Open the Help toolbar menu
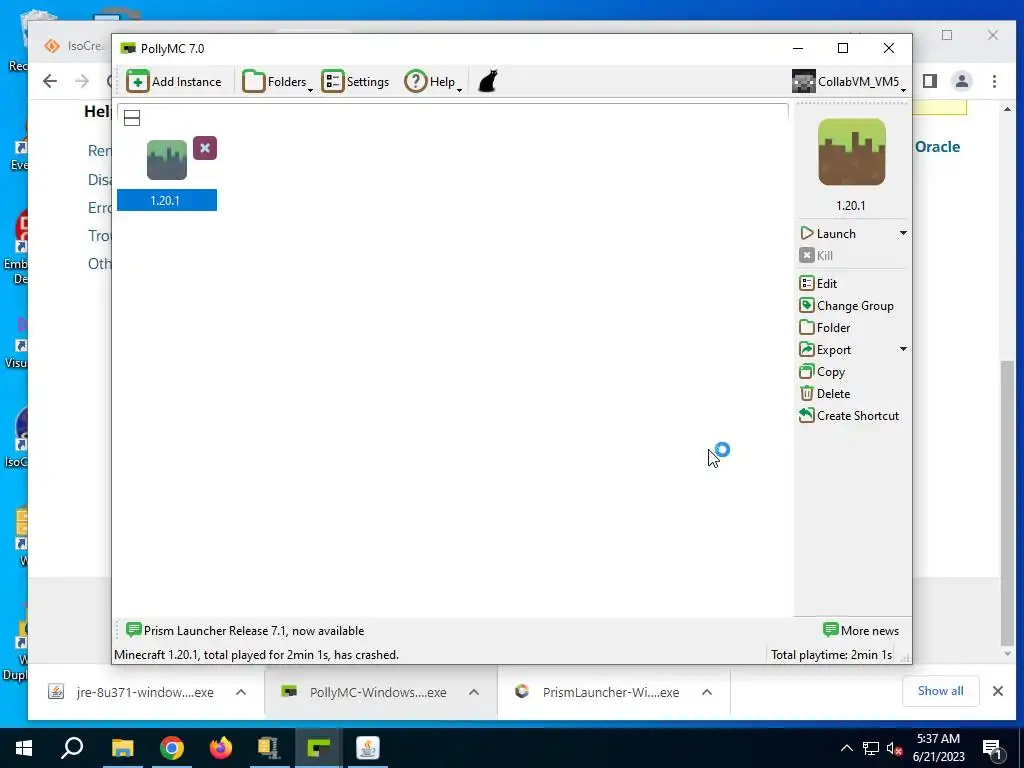The height and width of the screenshot is (768, 1024). [433, 82]
